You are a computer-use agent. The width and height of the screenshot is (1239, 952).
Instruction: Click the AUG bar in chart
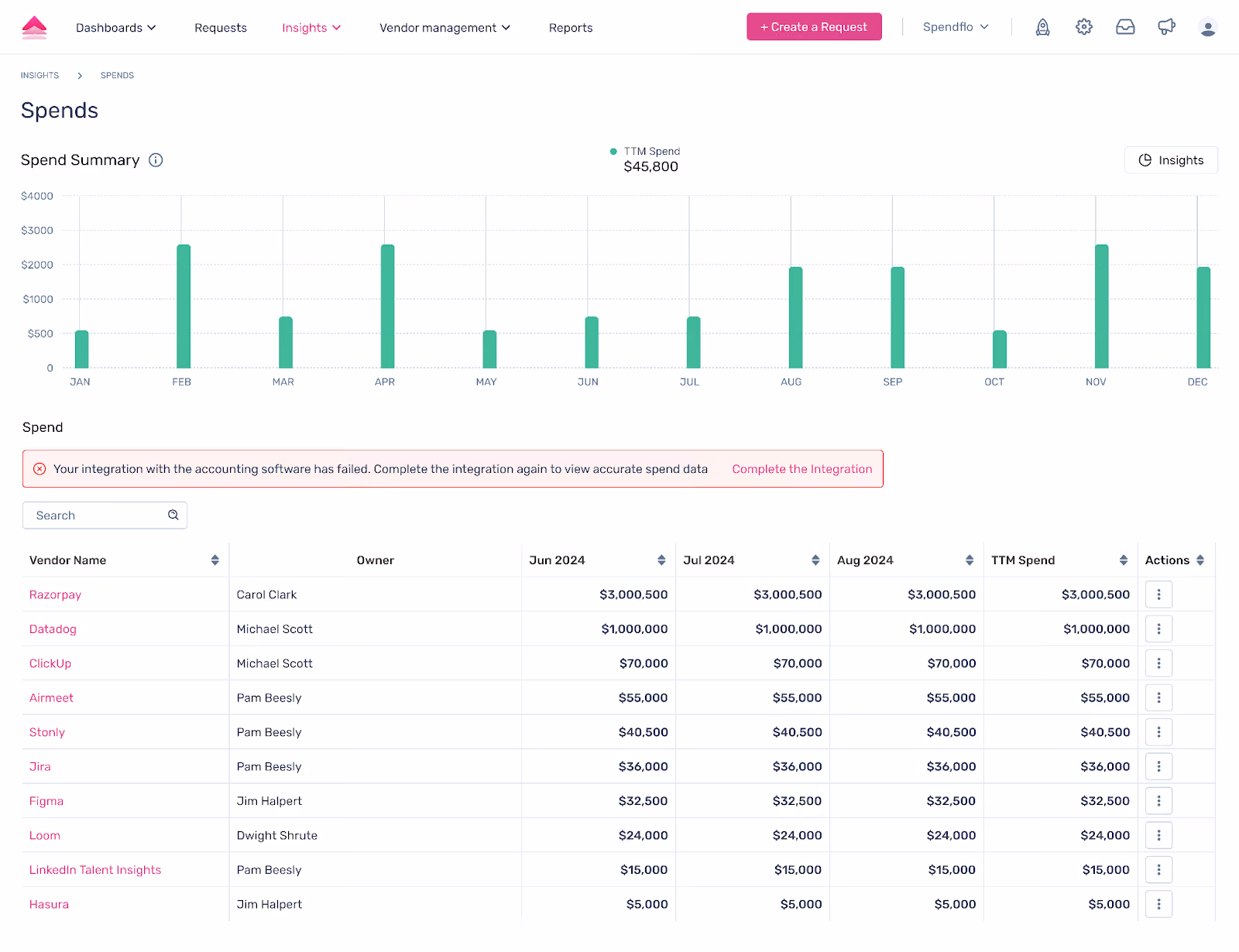click(x=795, y=317)
